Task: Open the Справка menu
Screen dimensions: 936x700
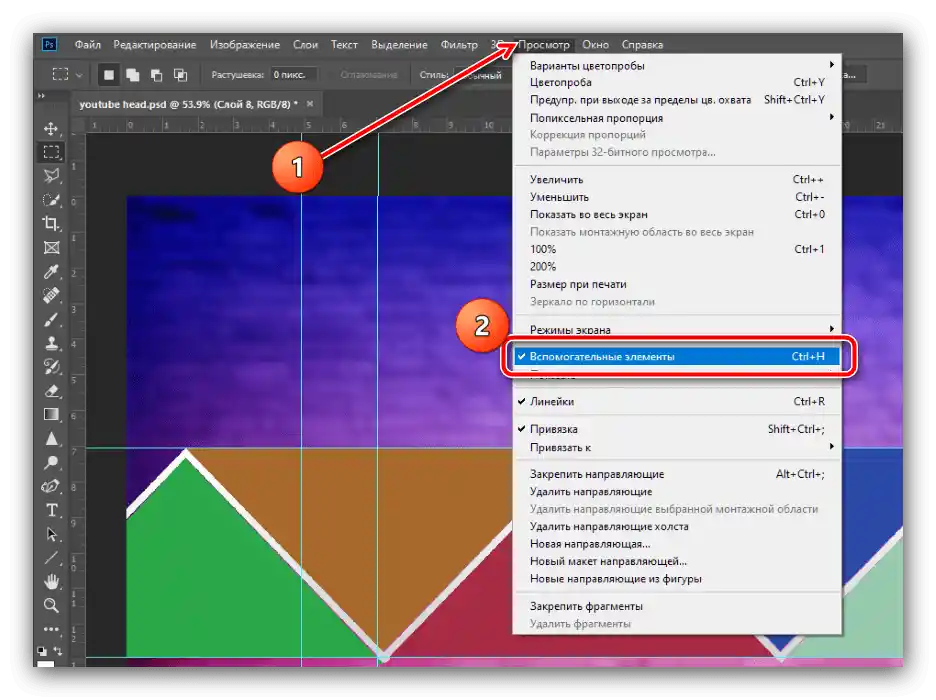Action: (x=642, y=45)
